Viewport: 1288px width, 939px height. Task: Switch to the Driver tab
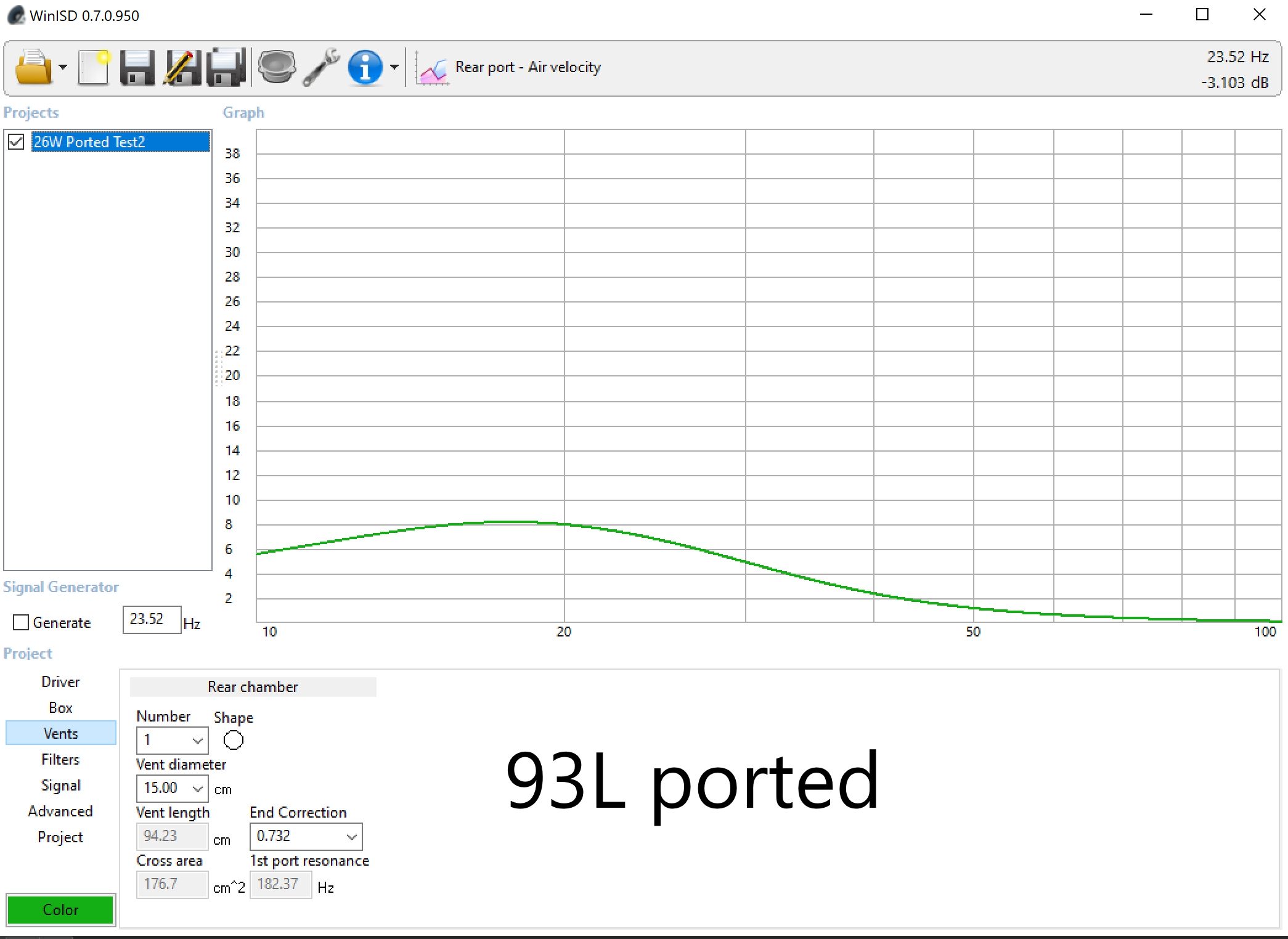coord(60,681)
